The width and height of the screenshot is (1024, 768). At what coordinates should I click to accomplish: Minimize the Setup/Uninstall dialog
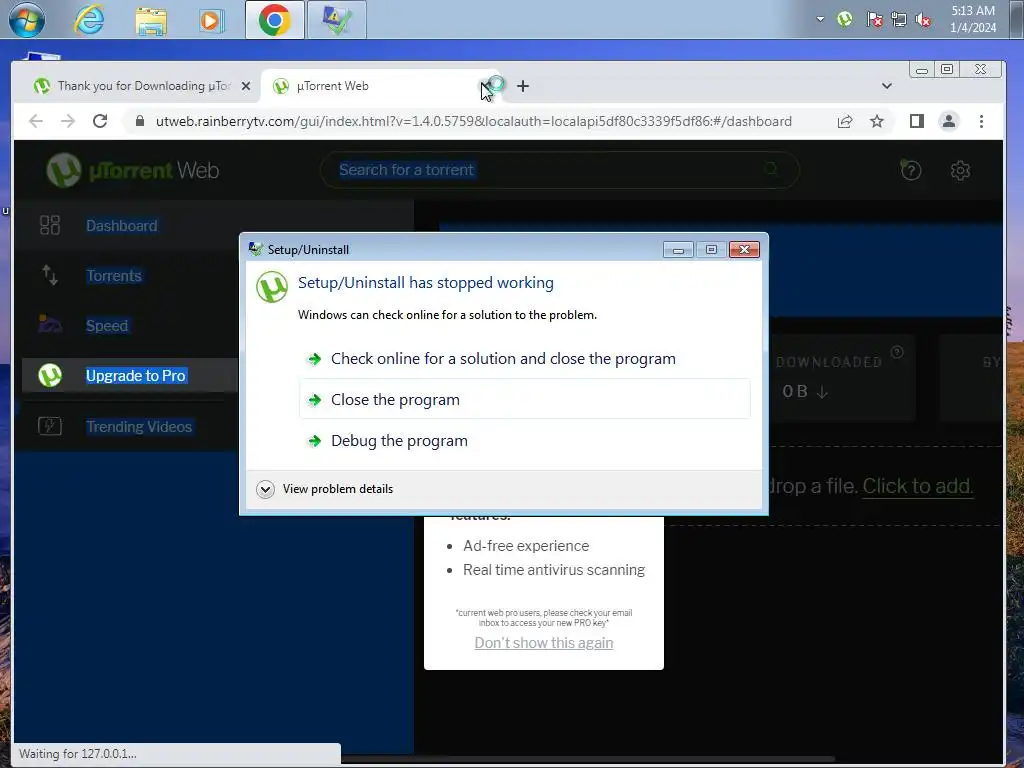[x=678, y=249]
